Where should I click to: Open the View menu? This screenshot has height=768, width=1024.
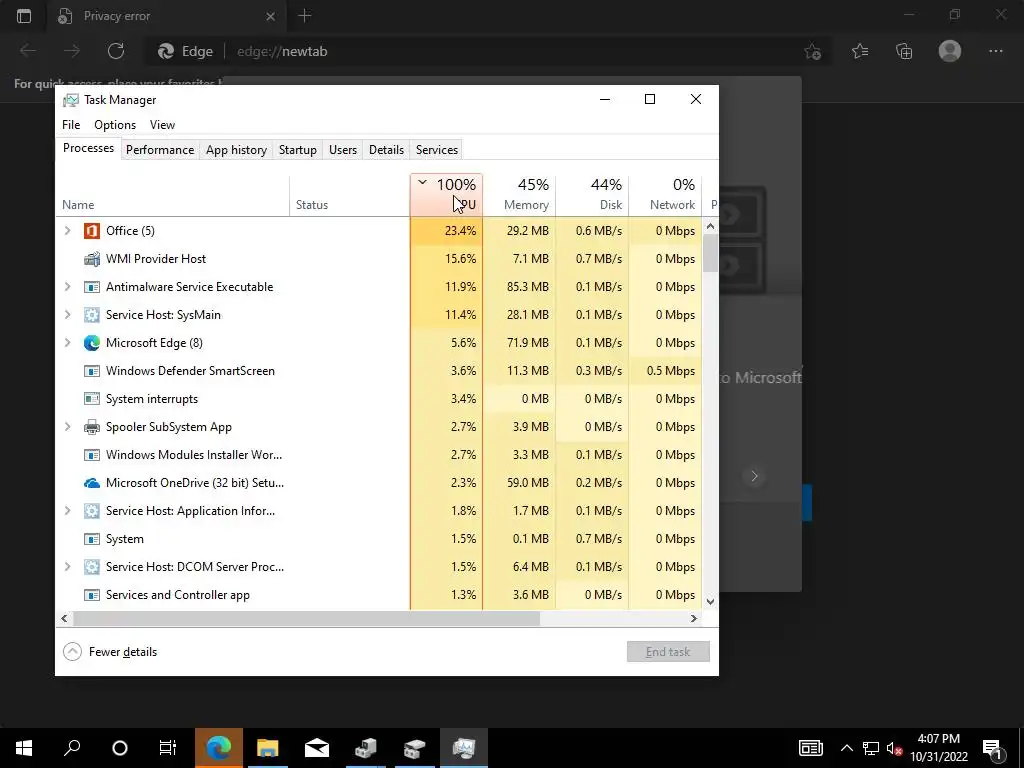pos(162,125)
